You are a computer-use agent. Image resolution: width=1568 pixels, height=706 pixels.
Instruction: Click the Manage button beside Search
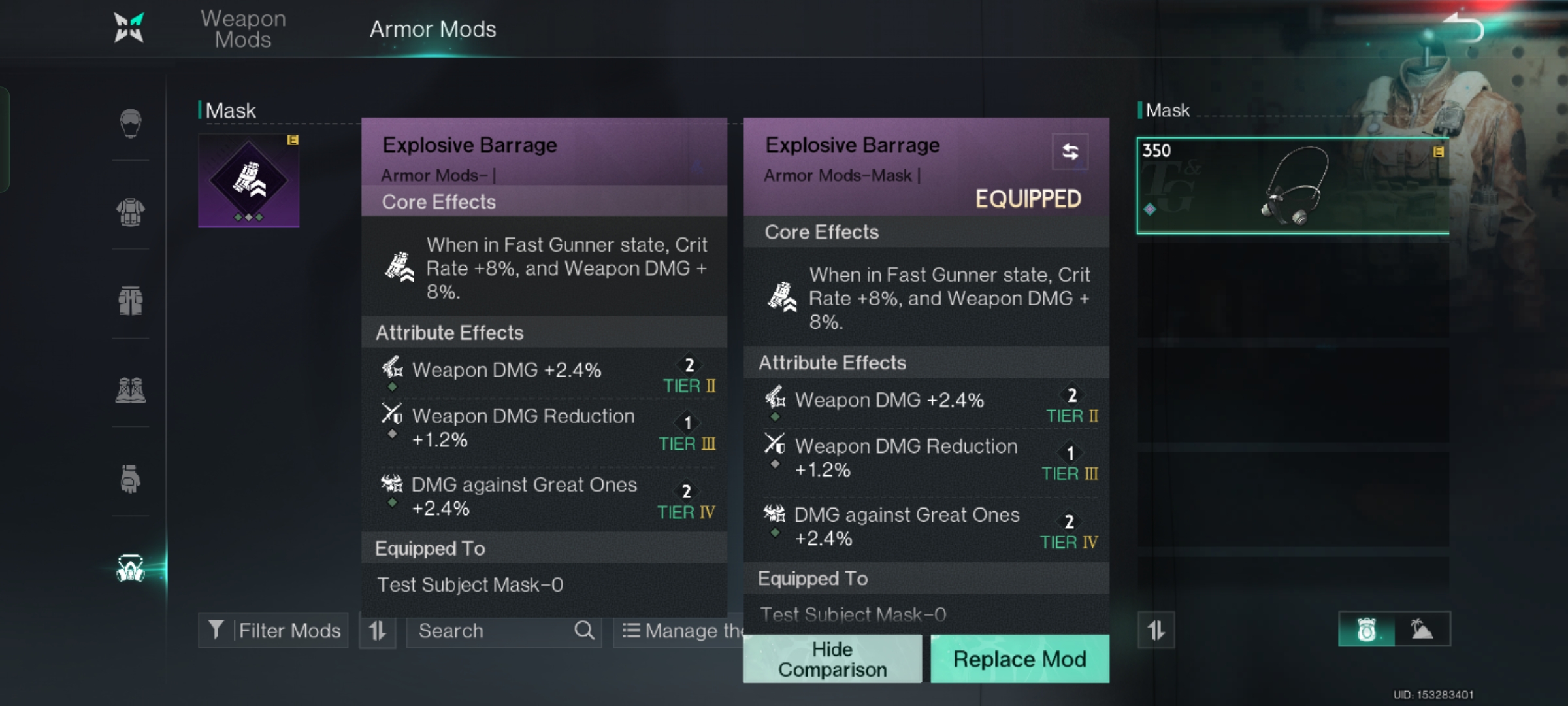point(679,631)
